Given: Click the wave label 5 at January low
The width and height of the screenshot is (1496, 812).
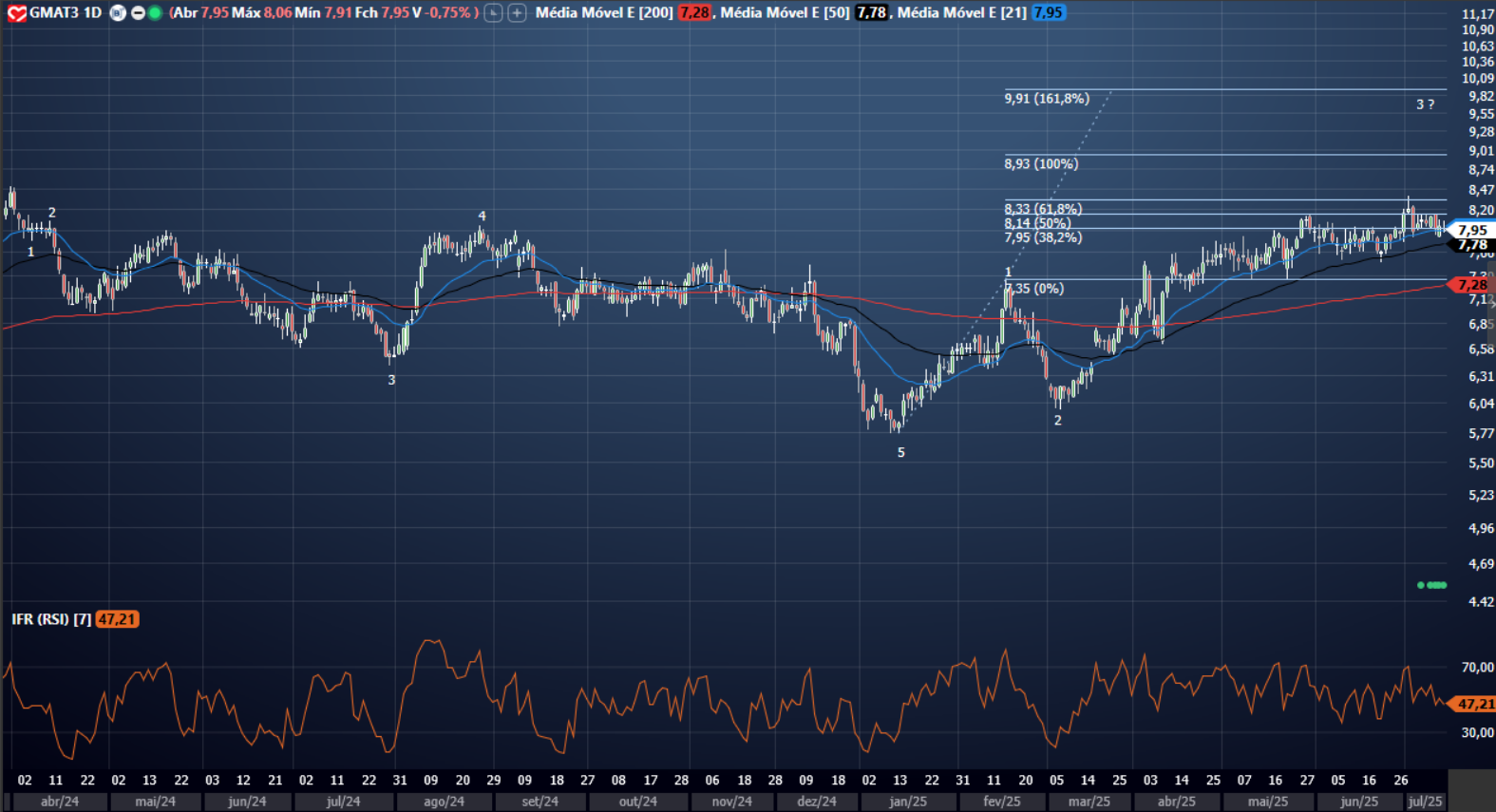Looking at the screenshot, I should 901,453.
